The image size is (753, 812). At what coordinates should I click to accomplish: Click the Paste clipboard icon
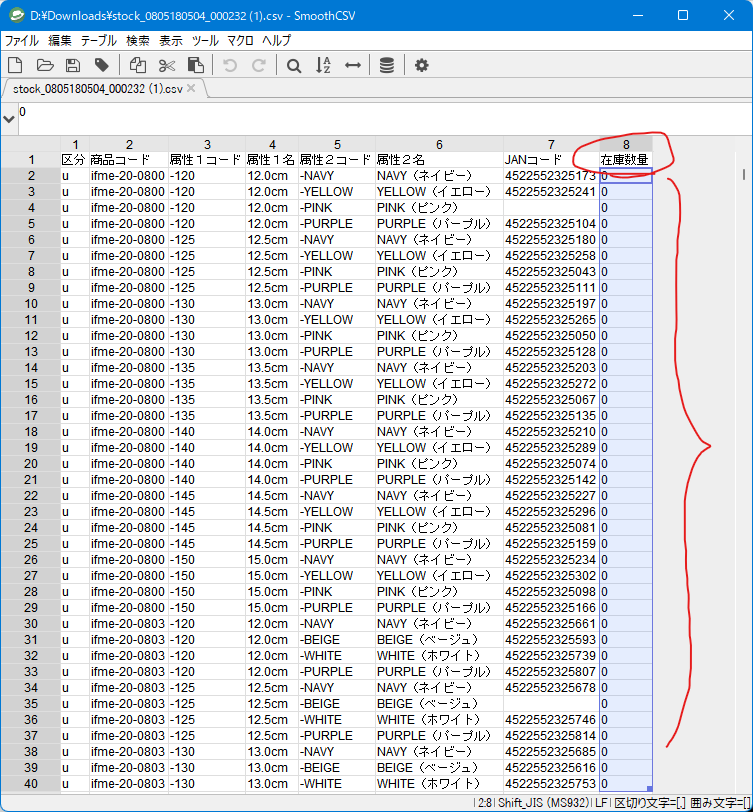click(196, 65)
